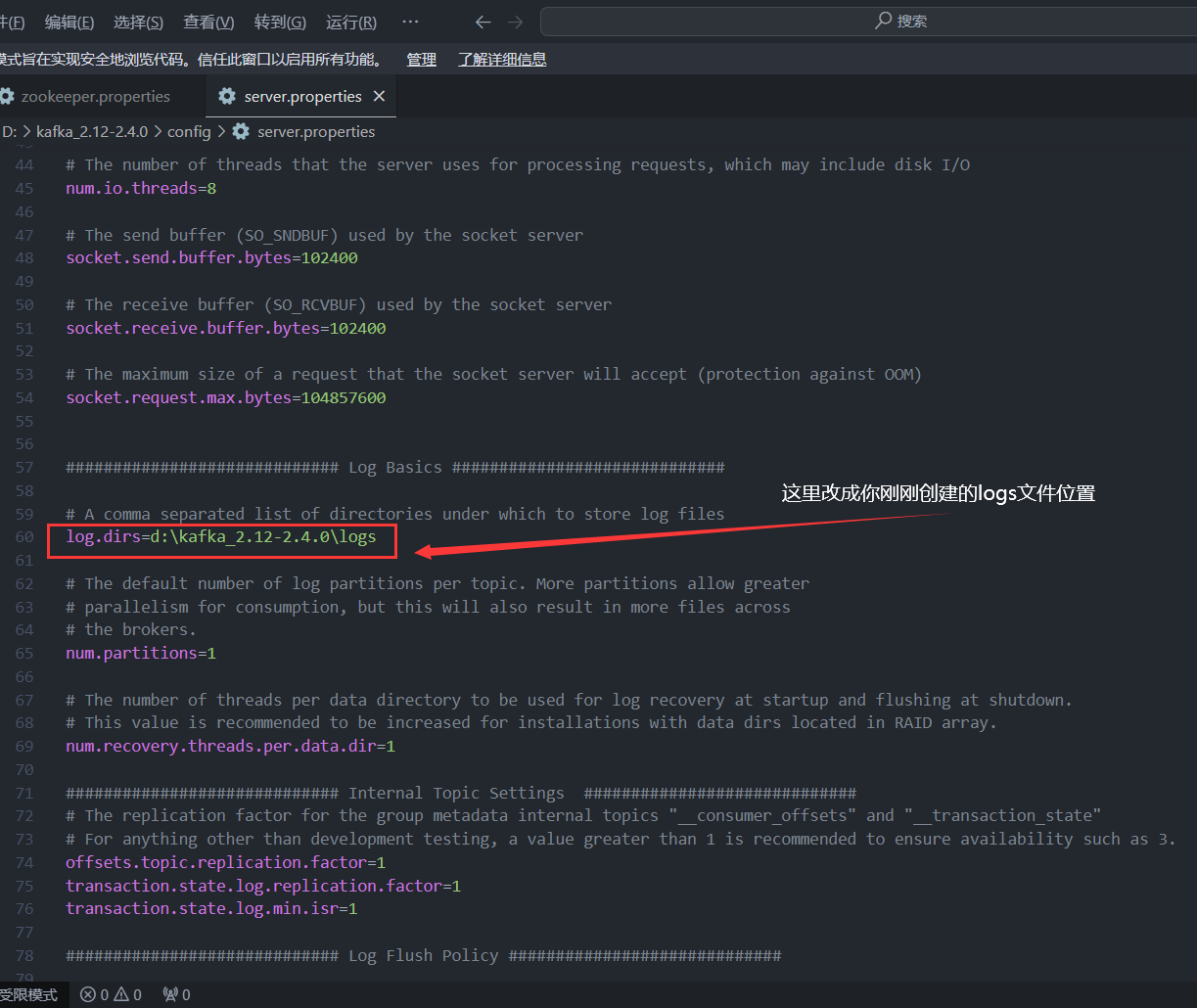Switch to zookeeper.properties tab
1197x1008 pixels.
pyautogui.click(x=95, y=97)
